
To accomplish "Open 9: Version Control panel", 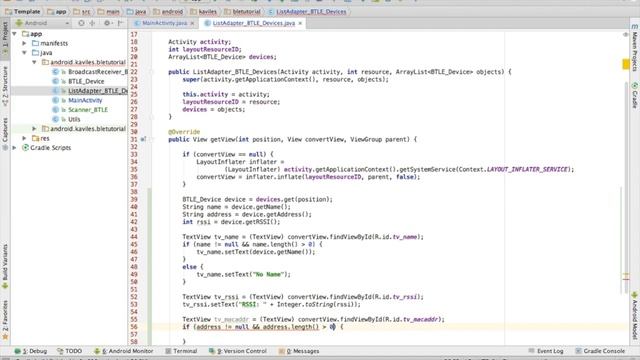I will (x=238, y=351).
